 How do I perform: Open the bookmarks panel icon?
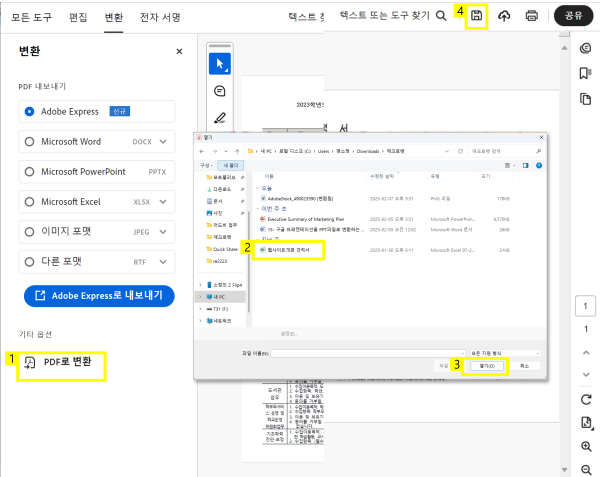(x=585, y=73)
